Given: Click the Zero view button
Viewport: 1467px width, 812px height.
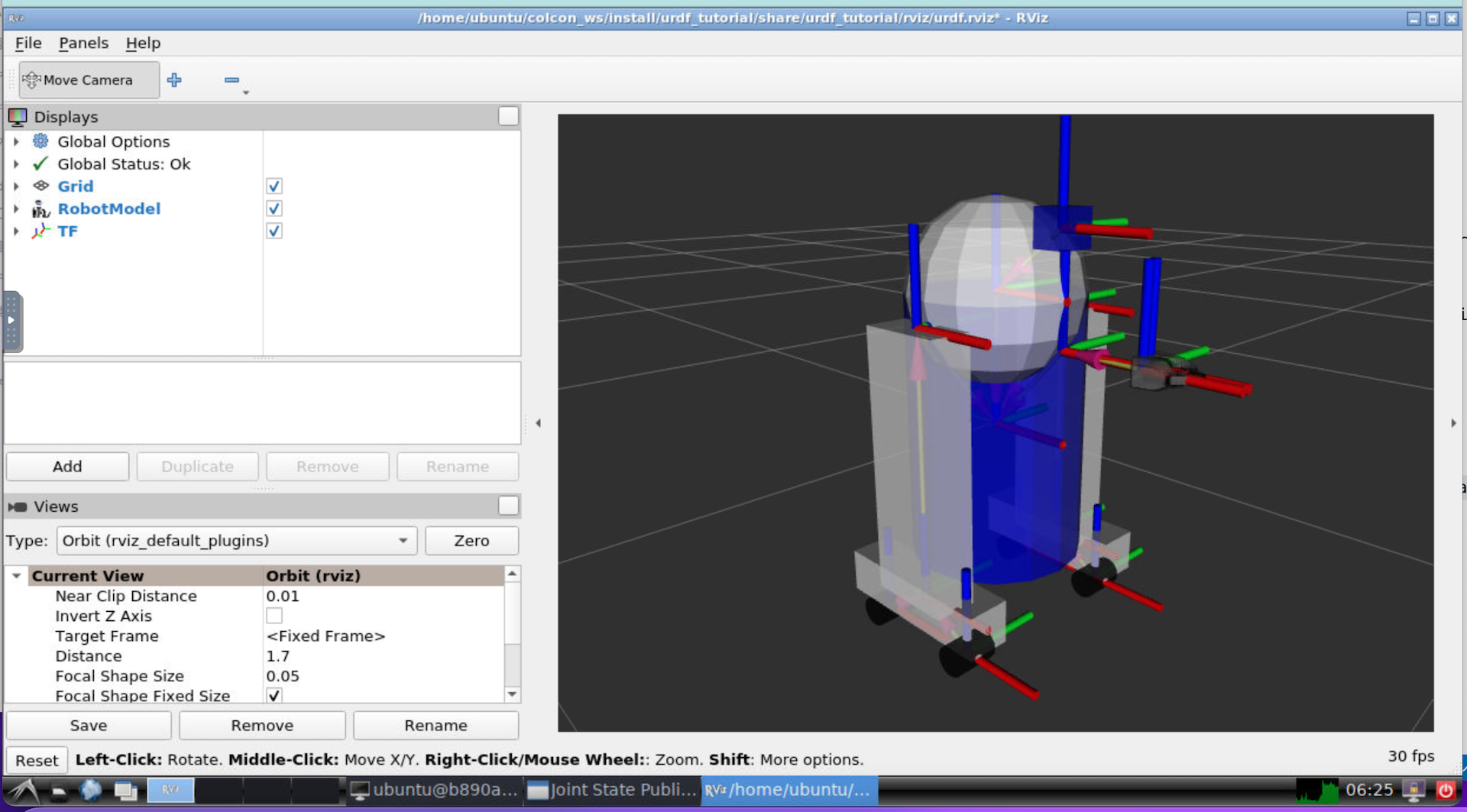Looking at the screenshot, I should click(471, 541).
